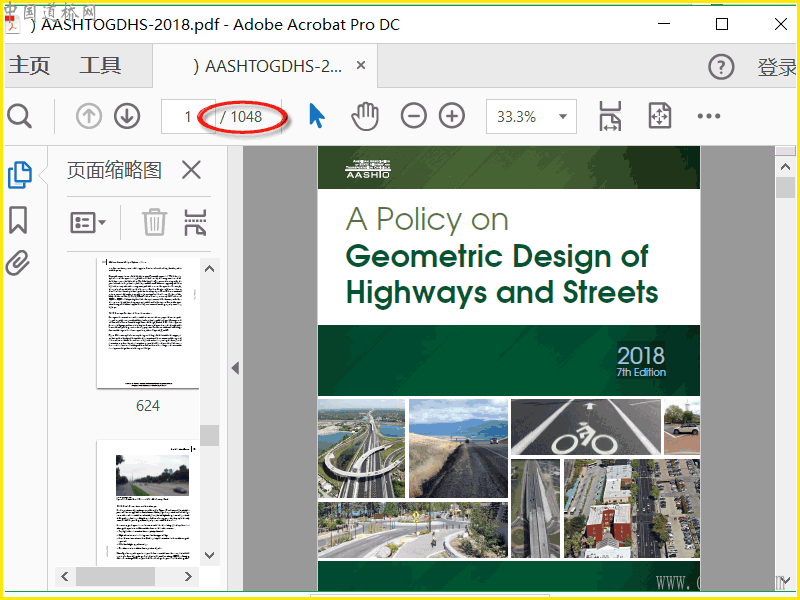Go to next page arrow
Viewport: 800px width, 600px height.
(x=127, y=116)
